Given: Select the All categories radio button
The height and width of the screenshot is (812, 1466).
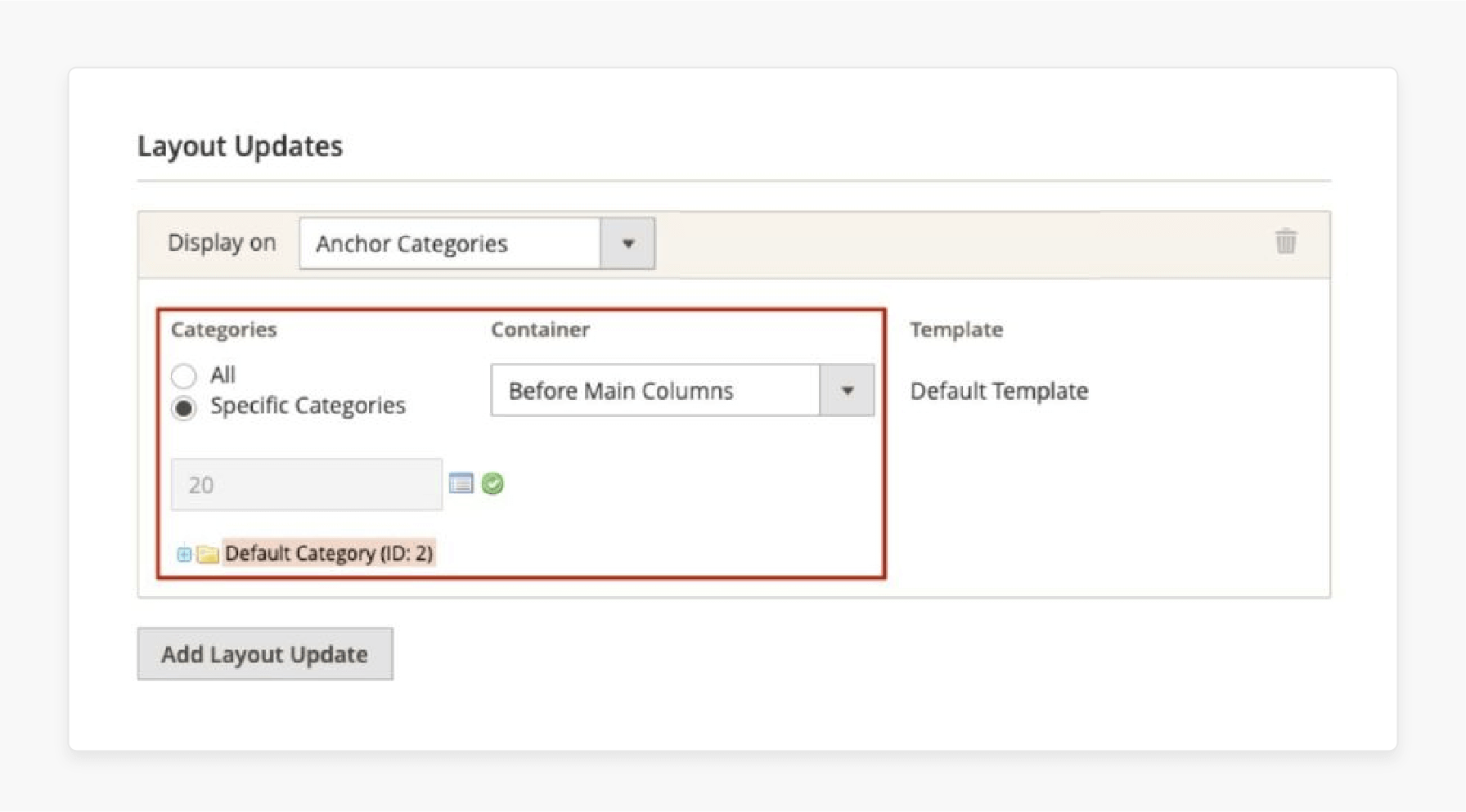Looking at the screenshot, I should click(184, 376).
